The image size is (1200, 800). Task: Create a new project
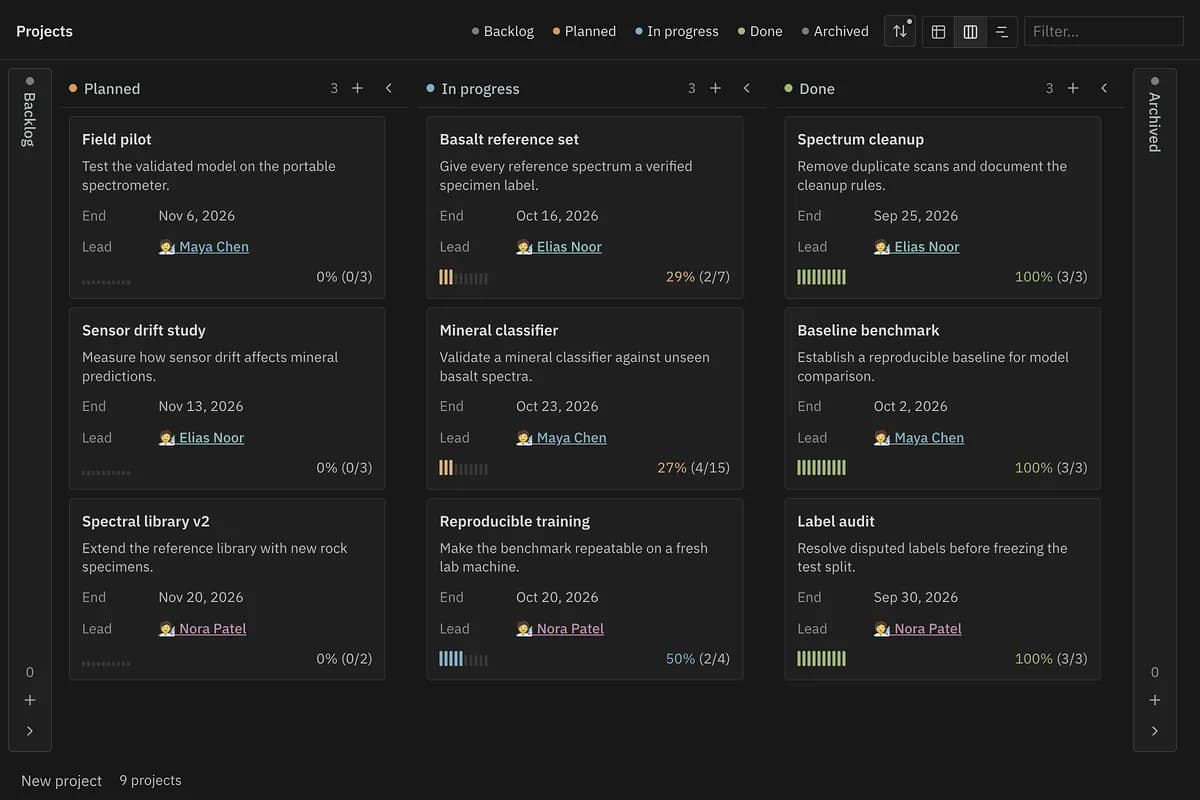62,780
